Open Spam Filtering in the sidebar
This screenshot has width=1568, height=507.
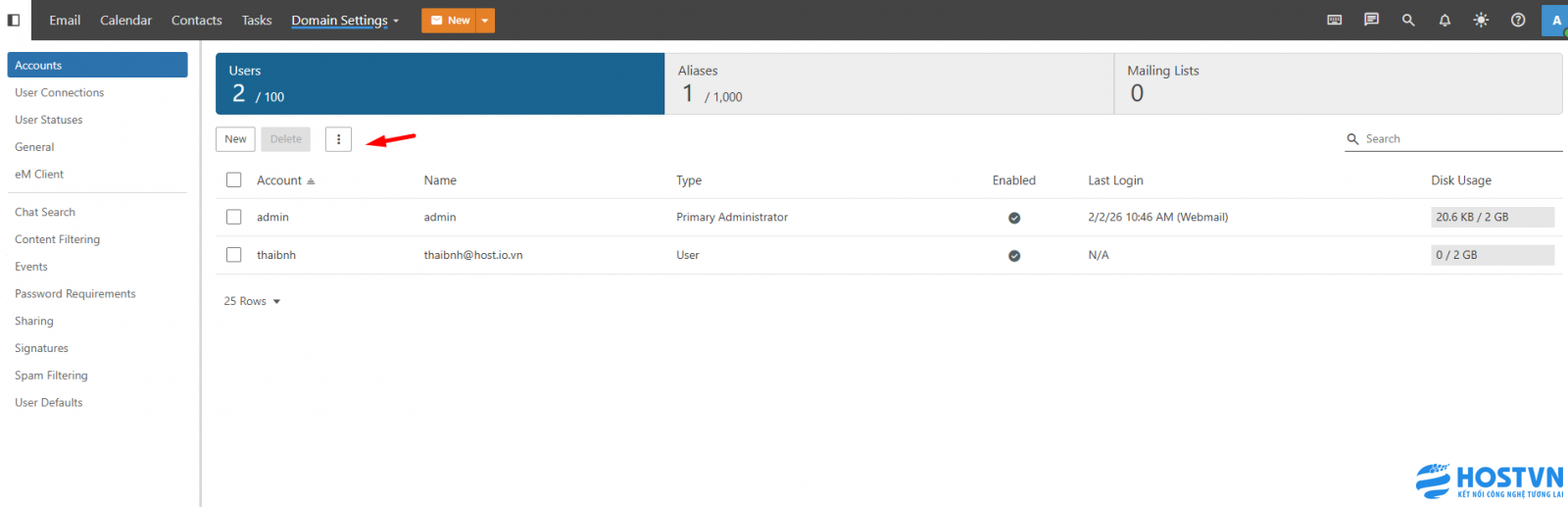pyautogui.click(x=51, y=376)
